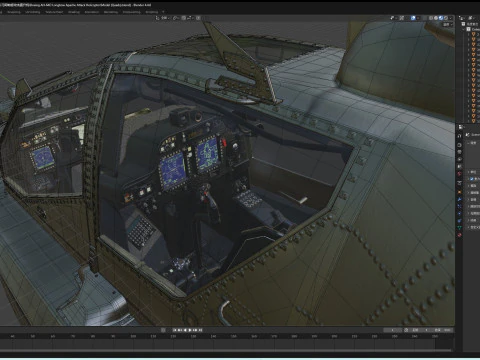The image size is (480, 360).
Task: Toggle proportional editing in viewport header
Action: [x=198, y=18]
